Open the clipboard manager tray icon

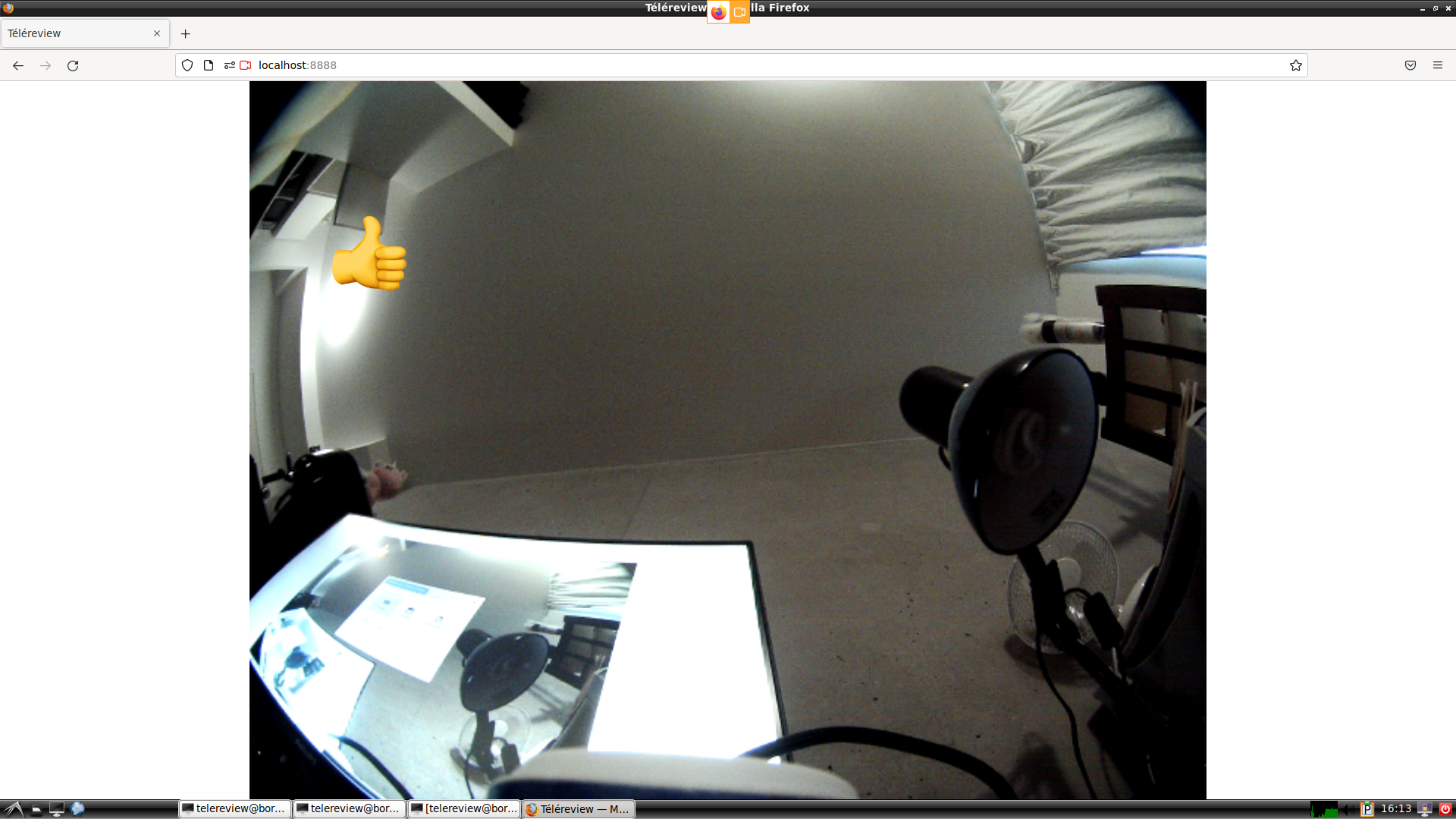1367,809
